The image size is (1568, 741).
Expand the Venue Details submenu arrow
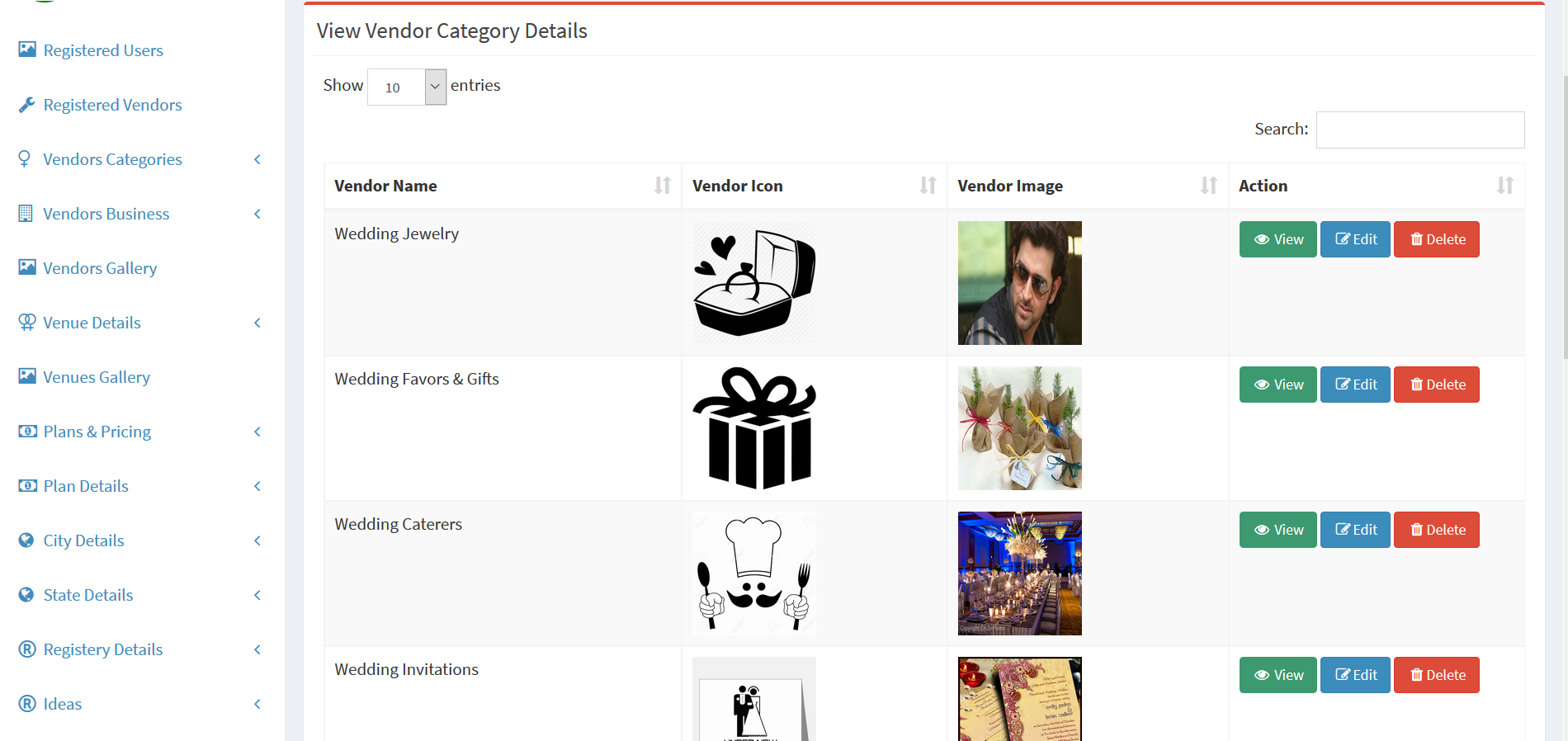pyautogui.click(x=257, y=323)
